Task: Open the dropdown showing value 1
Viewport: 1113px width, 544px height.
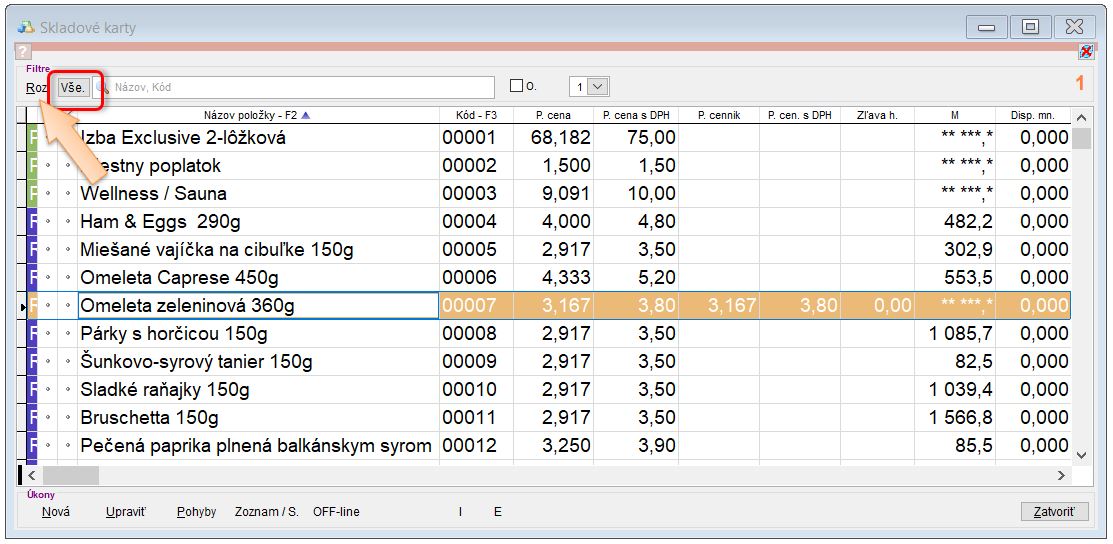Action: 598,87
